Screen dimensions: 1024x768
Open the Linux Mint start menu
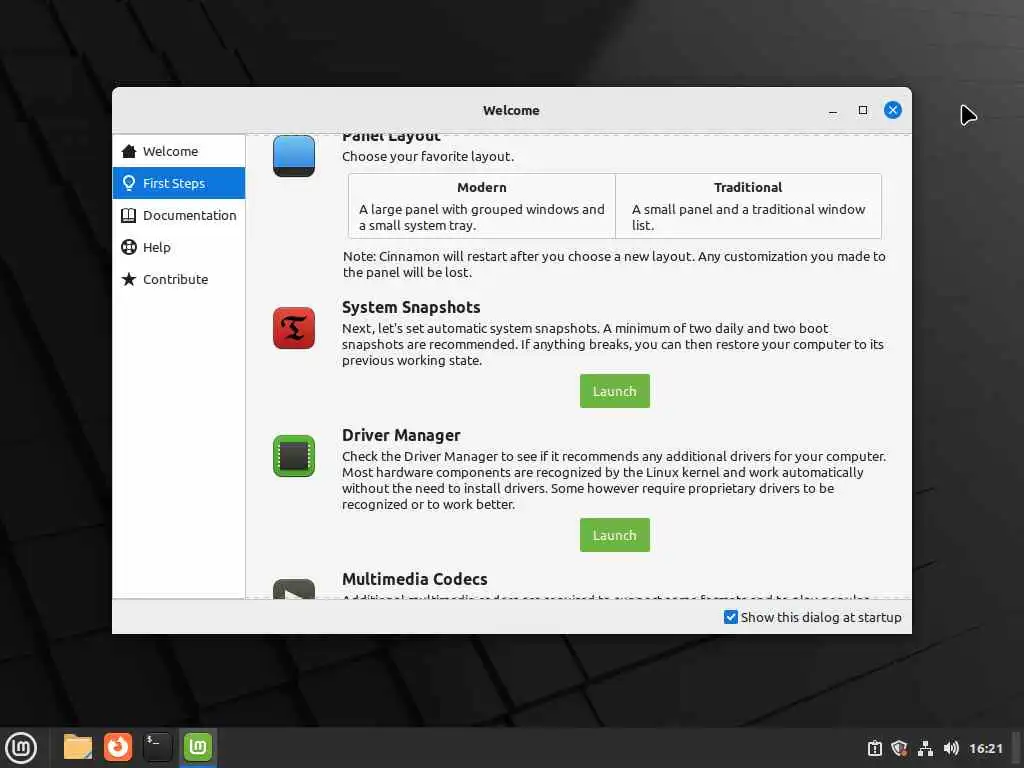coord(21,748)
